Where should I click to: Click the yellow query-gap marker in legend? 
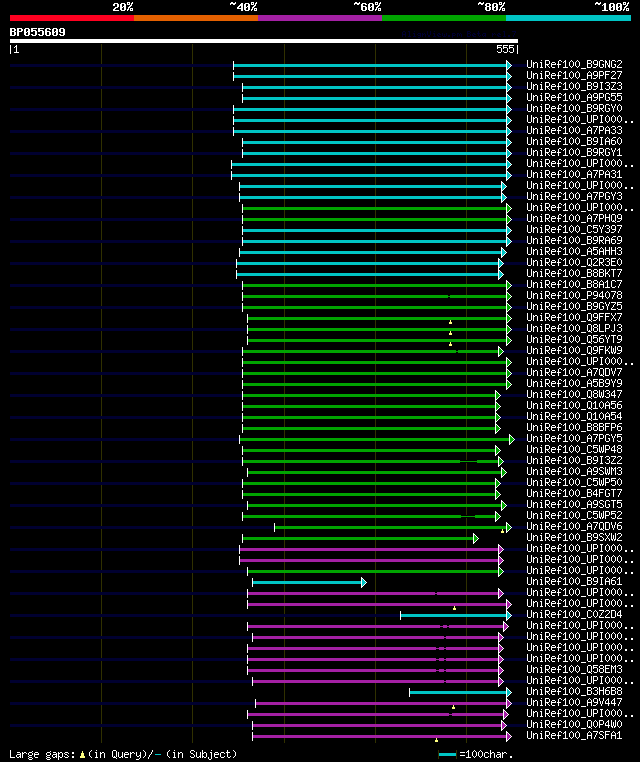coord(82,755)
